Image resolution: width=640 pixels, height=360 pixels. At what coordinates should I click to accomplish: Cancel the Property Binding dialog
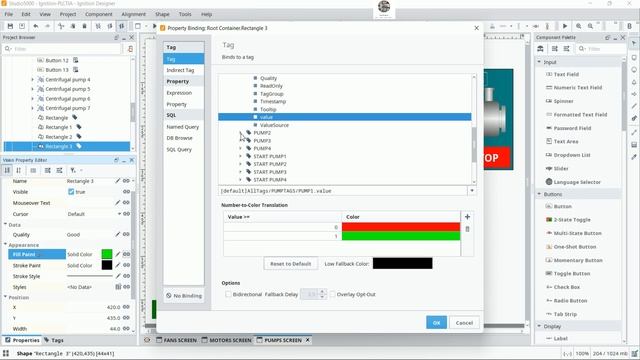coord(464,322)
